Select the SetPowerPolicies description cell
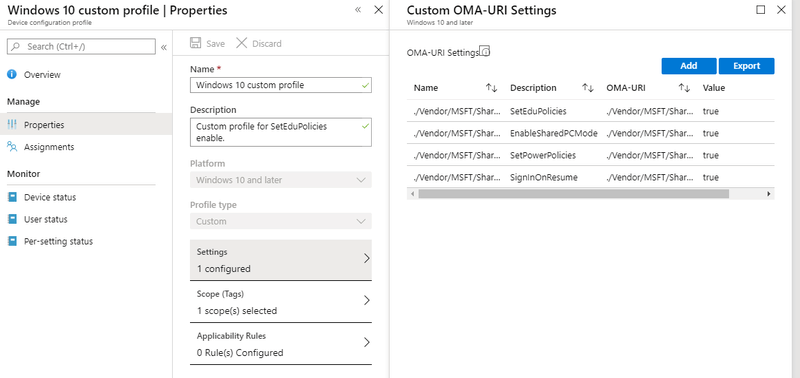Viewport: 800px width, 378px height. click(x=543, y=155)
